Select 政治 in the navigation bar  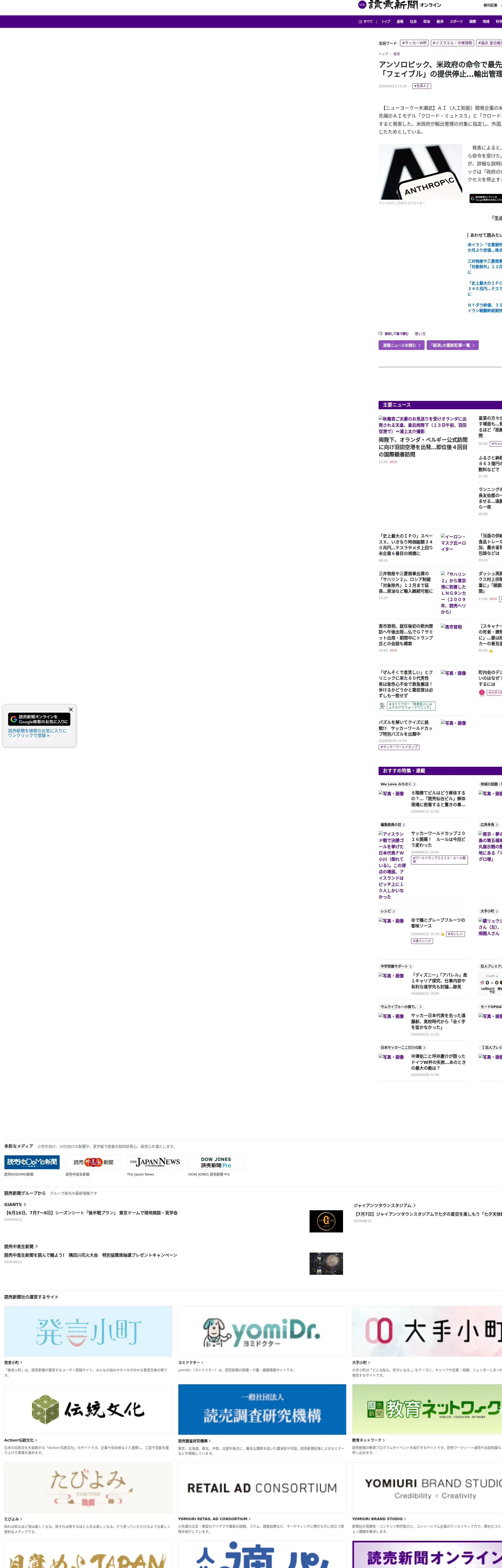pos(426,21)
